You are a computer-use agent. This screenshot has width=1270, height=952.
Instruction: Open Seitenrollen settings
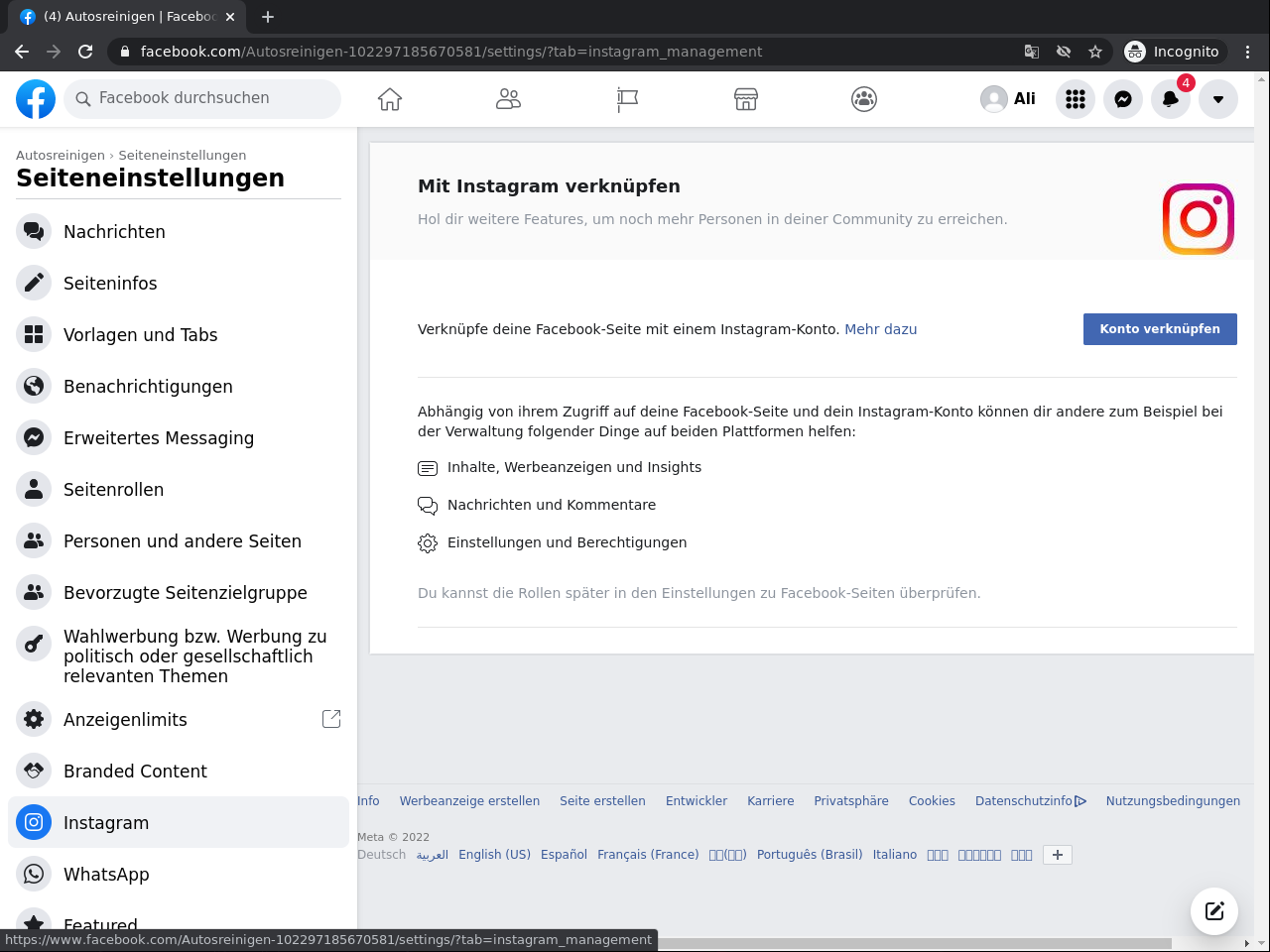tap(179, 489)
